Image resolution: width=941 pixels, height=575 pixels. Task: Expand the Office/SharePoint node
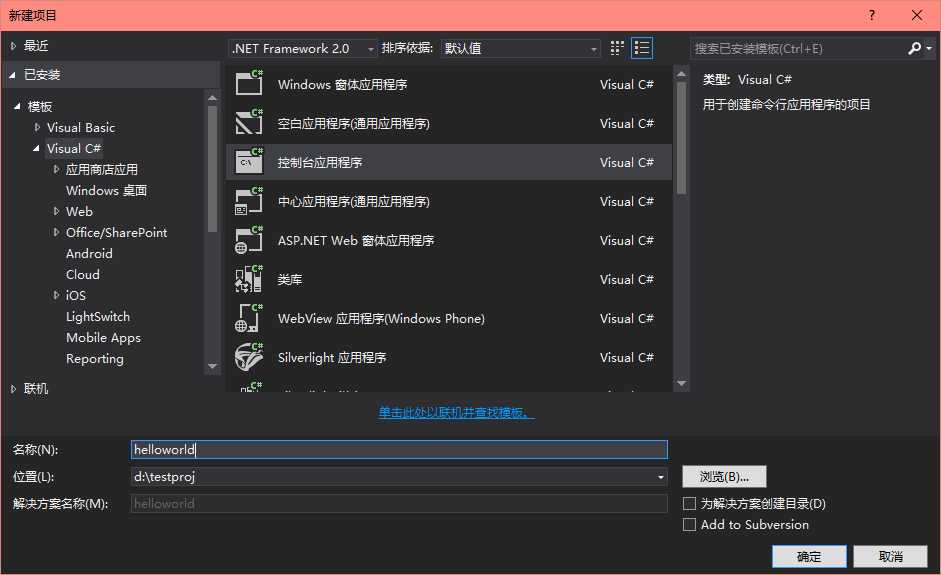[56, 232]
